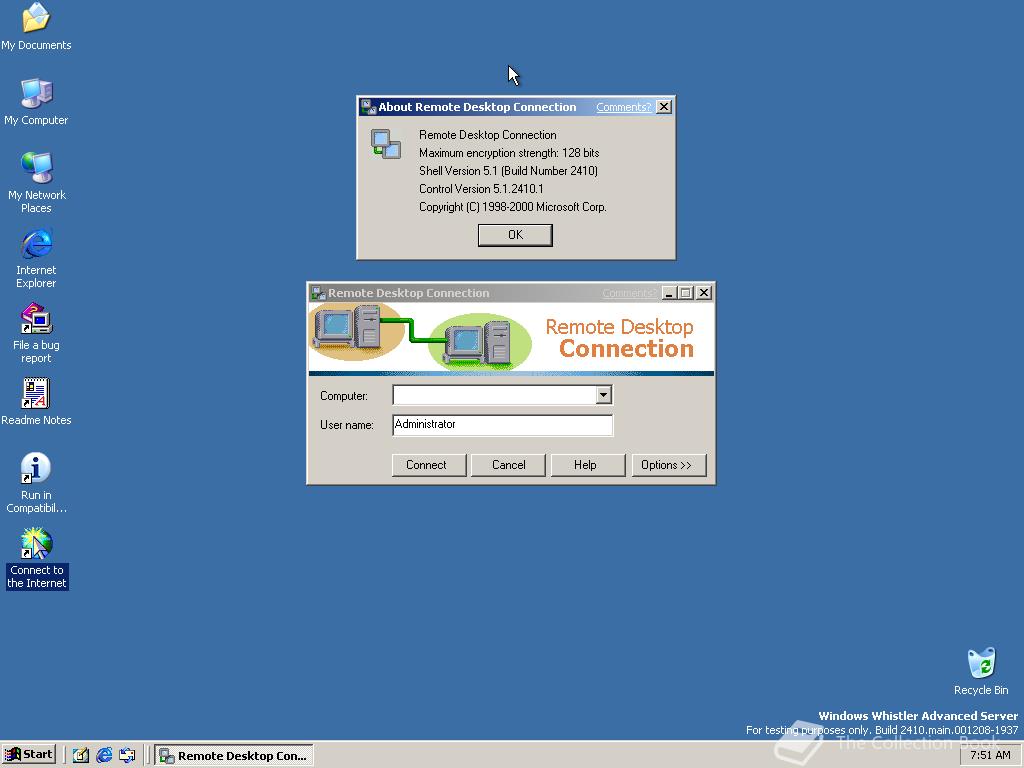Image resolution: width=1024 pixels, height=768 pixels.
Task: Click the Connect button
Action: pos(429,465)
